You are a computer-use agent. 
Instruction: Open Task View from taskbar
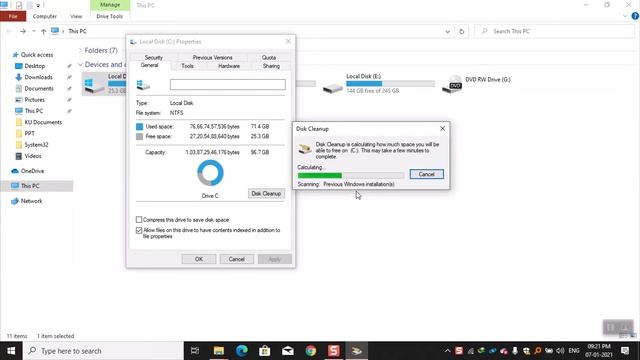(x=195, y=351)
